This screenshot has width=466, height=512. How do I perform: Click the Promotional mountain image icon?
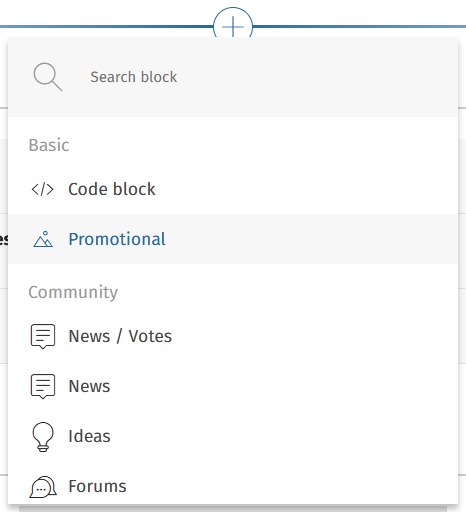tap(43, 239)
